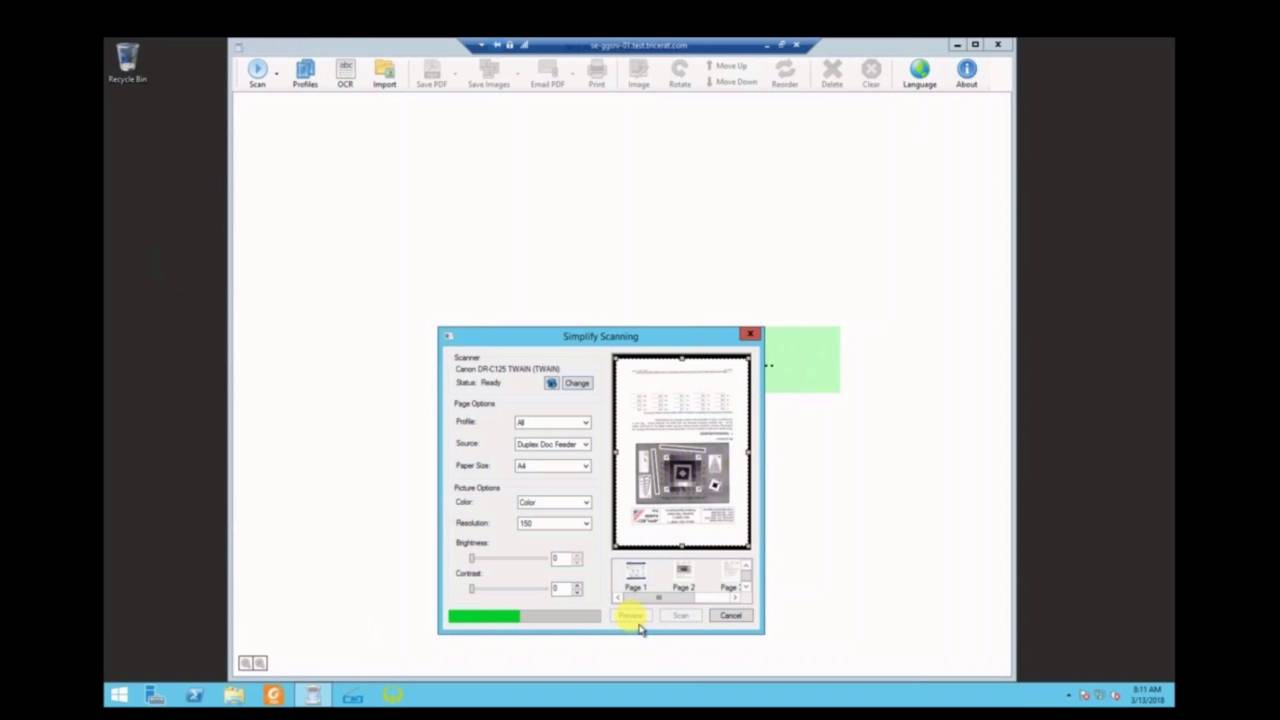This screenshot has width=1280, height=720.
Task: Expand the Paper Size dropdown
Action: click(x=553, y=466)
